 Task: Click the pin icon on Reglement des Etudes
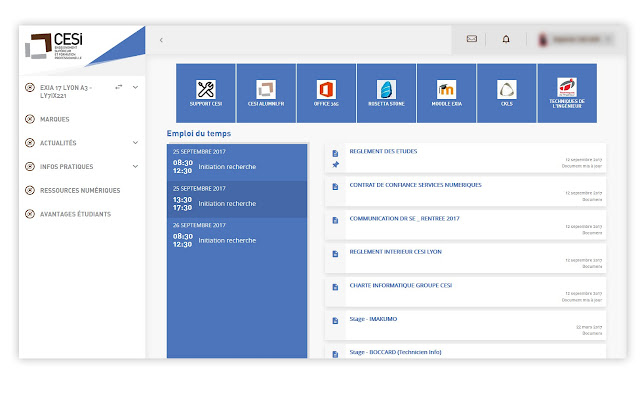click(x=336, y=165)
